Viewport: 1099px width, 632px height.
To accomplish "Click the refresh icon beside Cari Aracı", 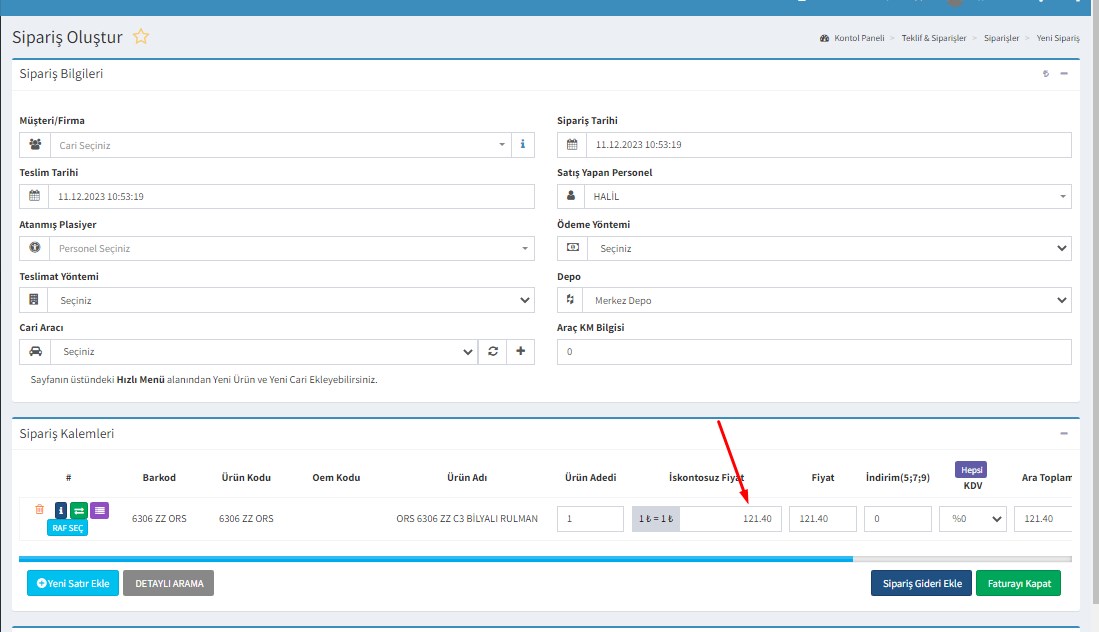I will [x=493, y=352].
